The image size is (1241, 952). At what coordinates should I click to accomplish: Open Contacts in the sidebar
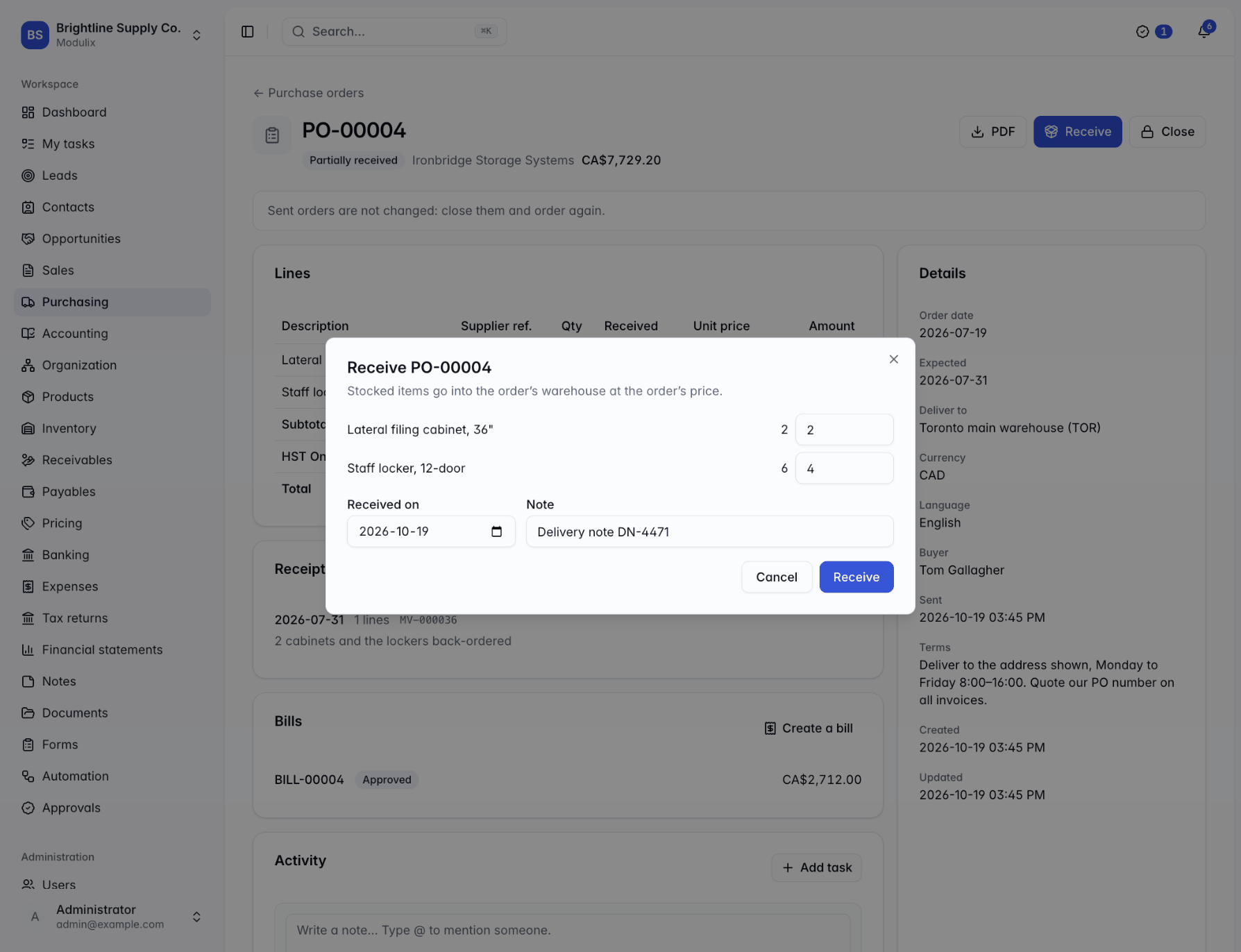pyautogui.click(x=112, y=207)
